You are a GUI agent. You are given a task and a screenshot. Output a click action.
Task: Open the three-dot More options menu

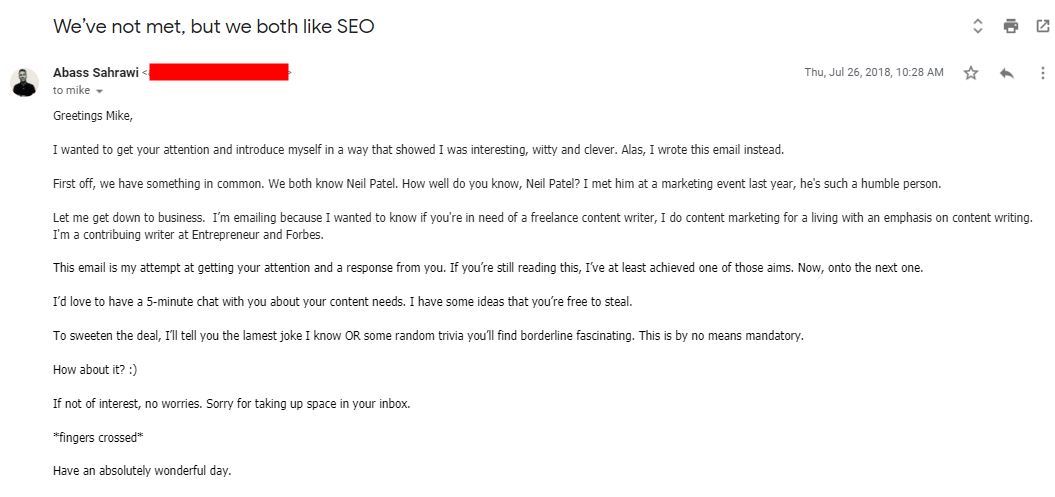pos(1042,73)
